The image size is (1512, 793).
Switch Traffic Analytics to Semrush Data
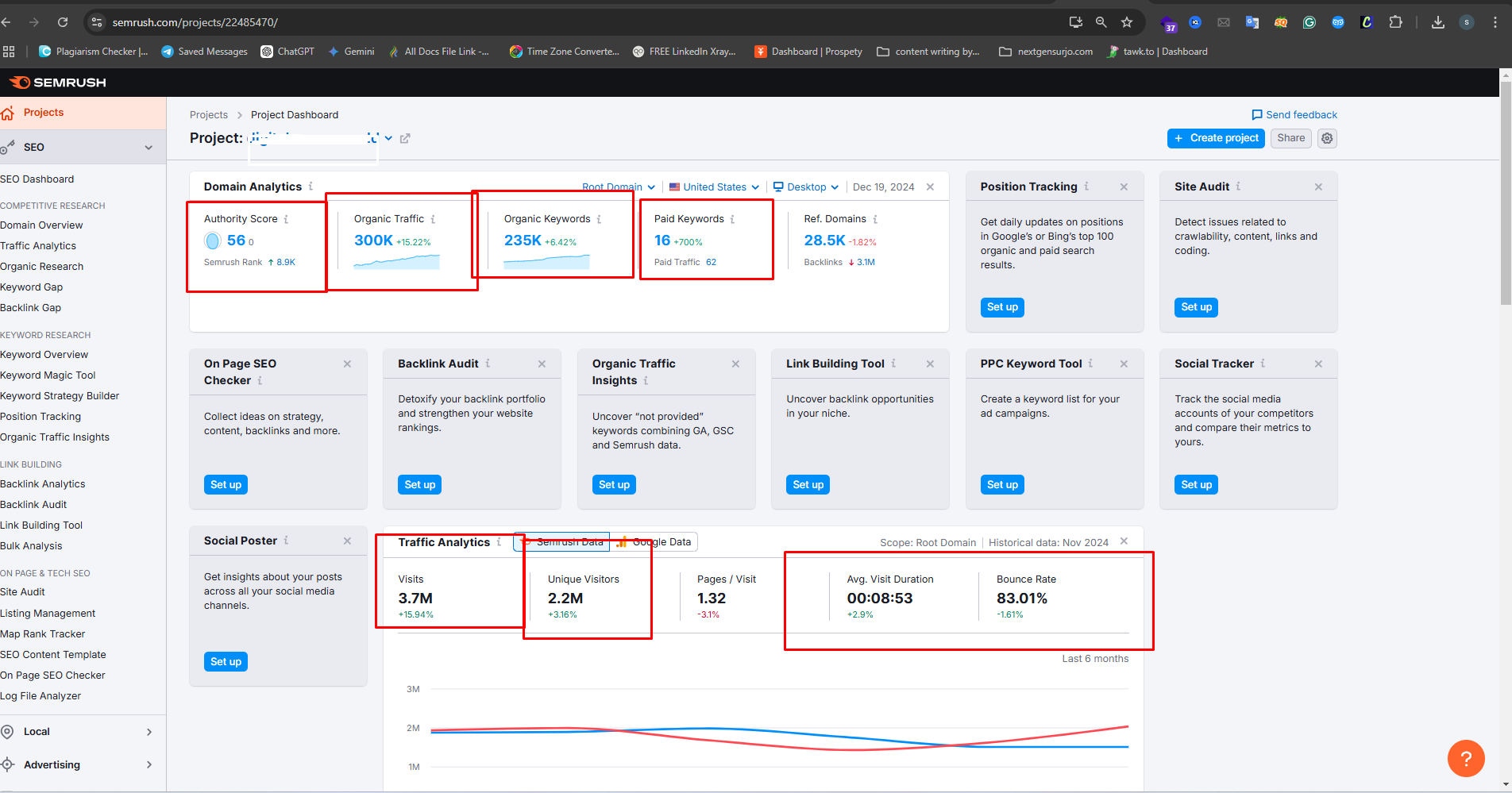click(562, 542)
